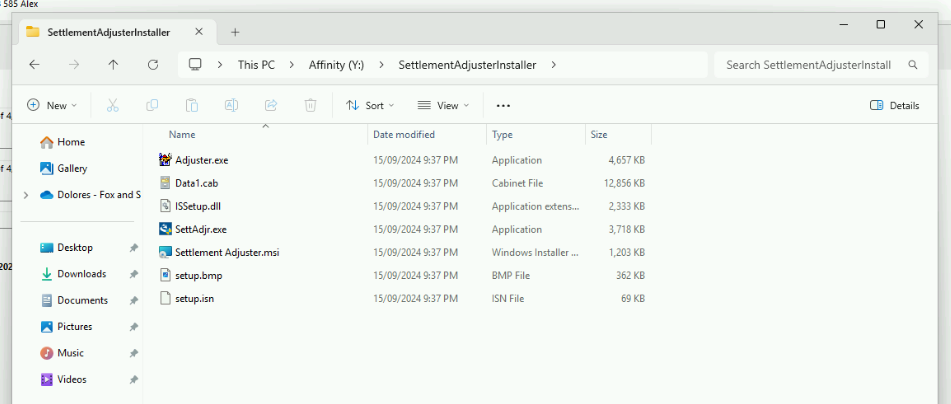The image size is (951, 404).
Task: Click the Share icon in toolbar
Action: [270, 105]
